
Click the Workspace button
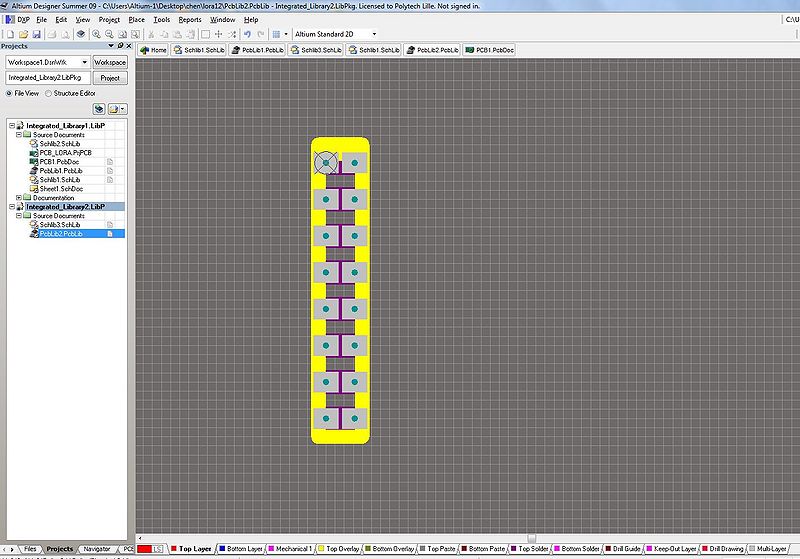pos(110,62)
